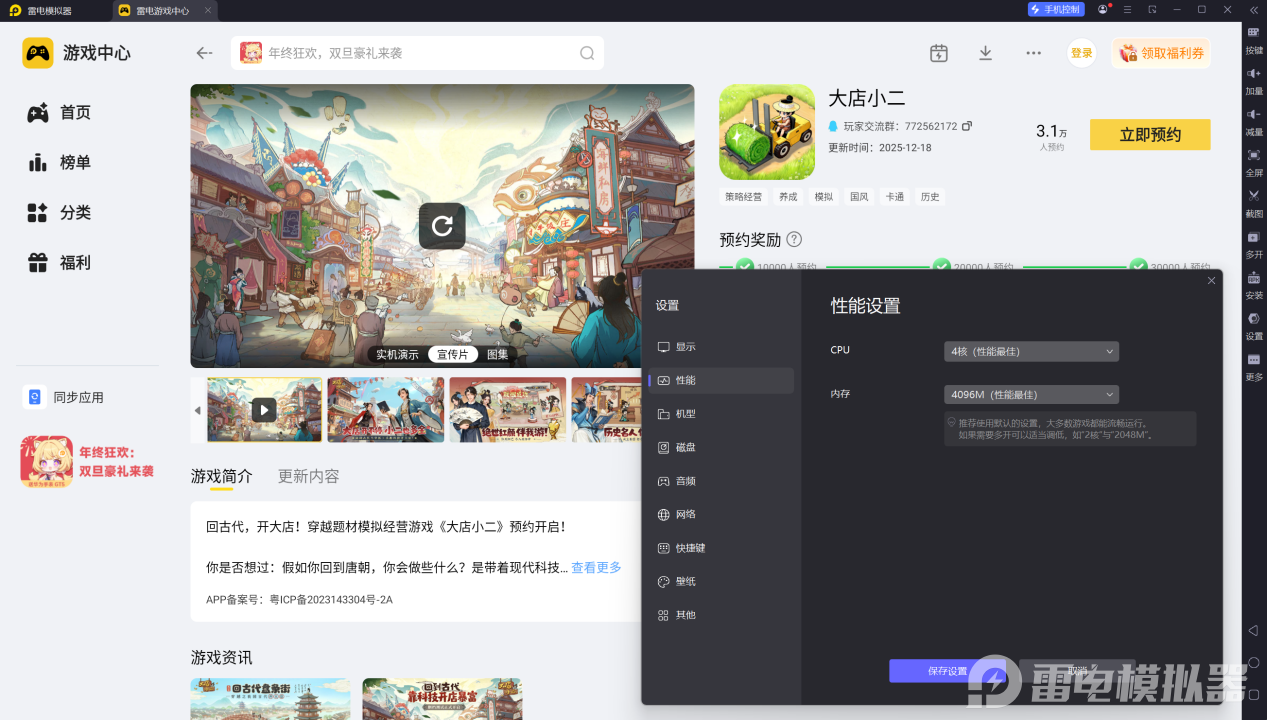Select the 磁盘 settings category
This screenshot has width=1267, height=720.
721,447
